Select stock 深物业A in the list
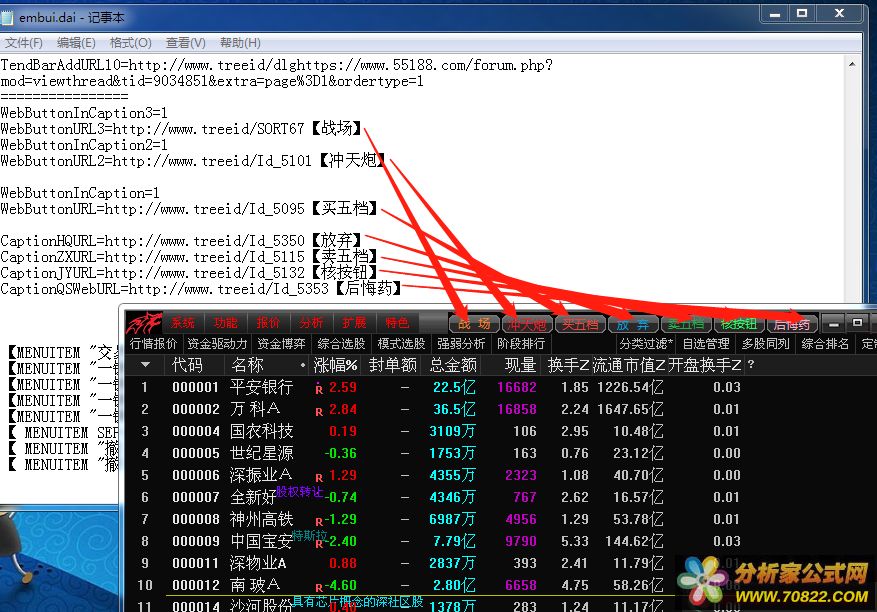This screenshot has width=877, height=612. [x=258, y=563]
